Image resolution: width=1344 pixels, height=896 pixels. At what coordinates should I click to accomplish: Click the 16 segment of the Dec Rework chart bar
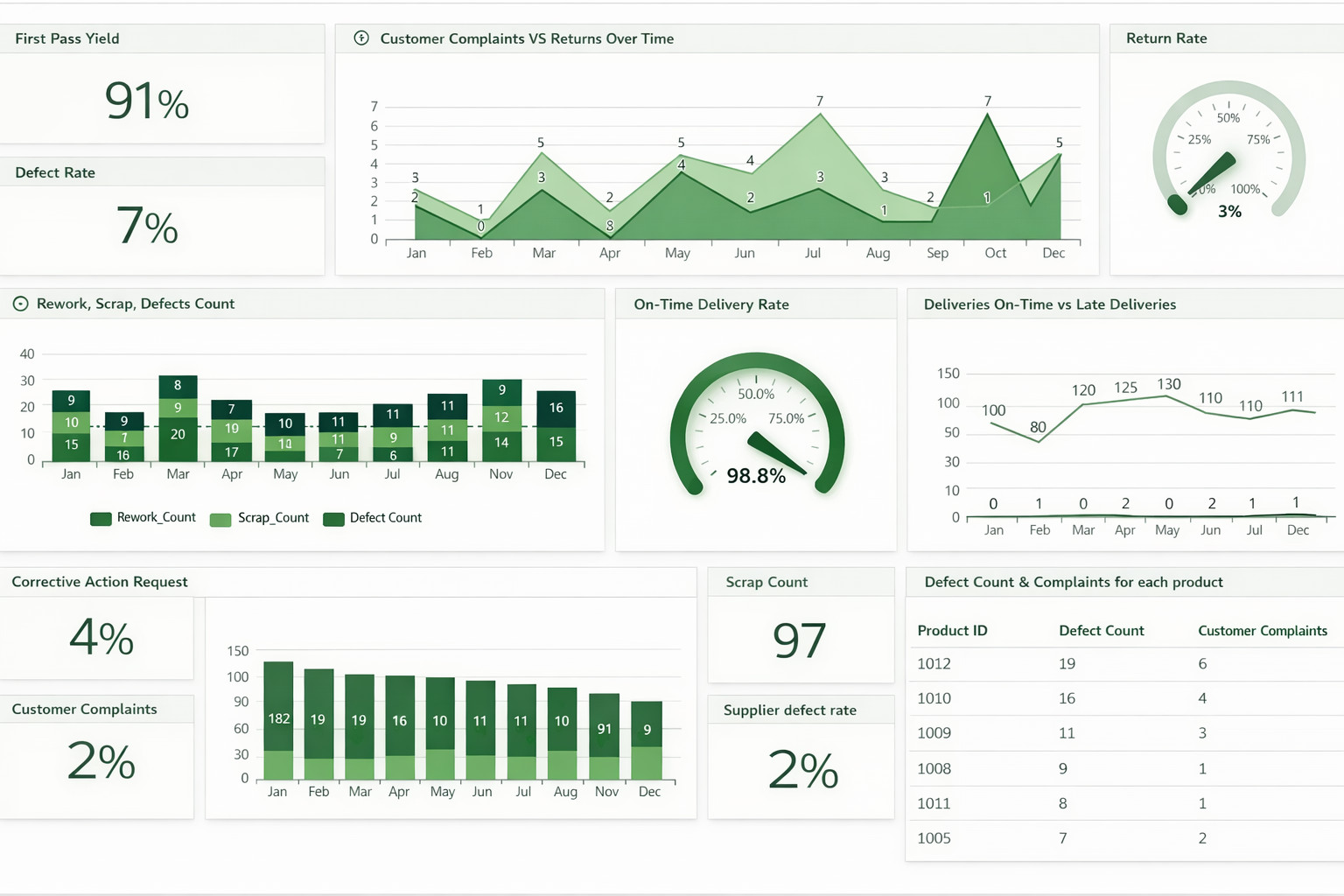coord(556,408)
